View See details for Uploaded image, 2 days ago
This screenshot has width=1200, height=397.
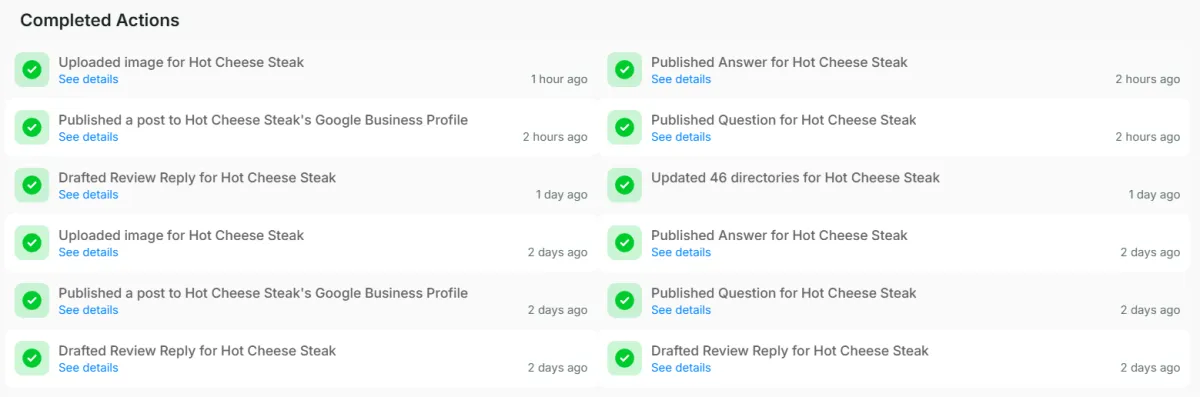(88, 253)
